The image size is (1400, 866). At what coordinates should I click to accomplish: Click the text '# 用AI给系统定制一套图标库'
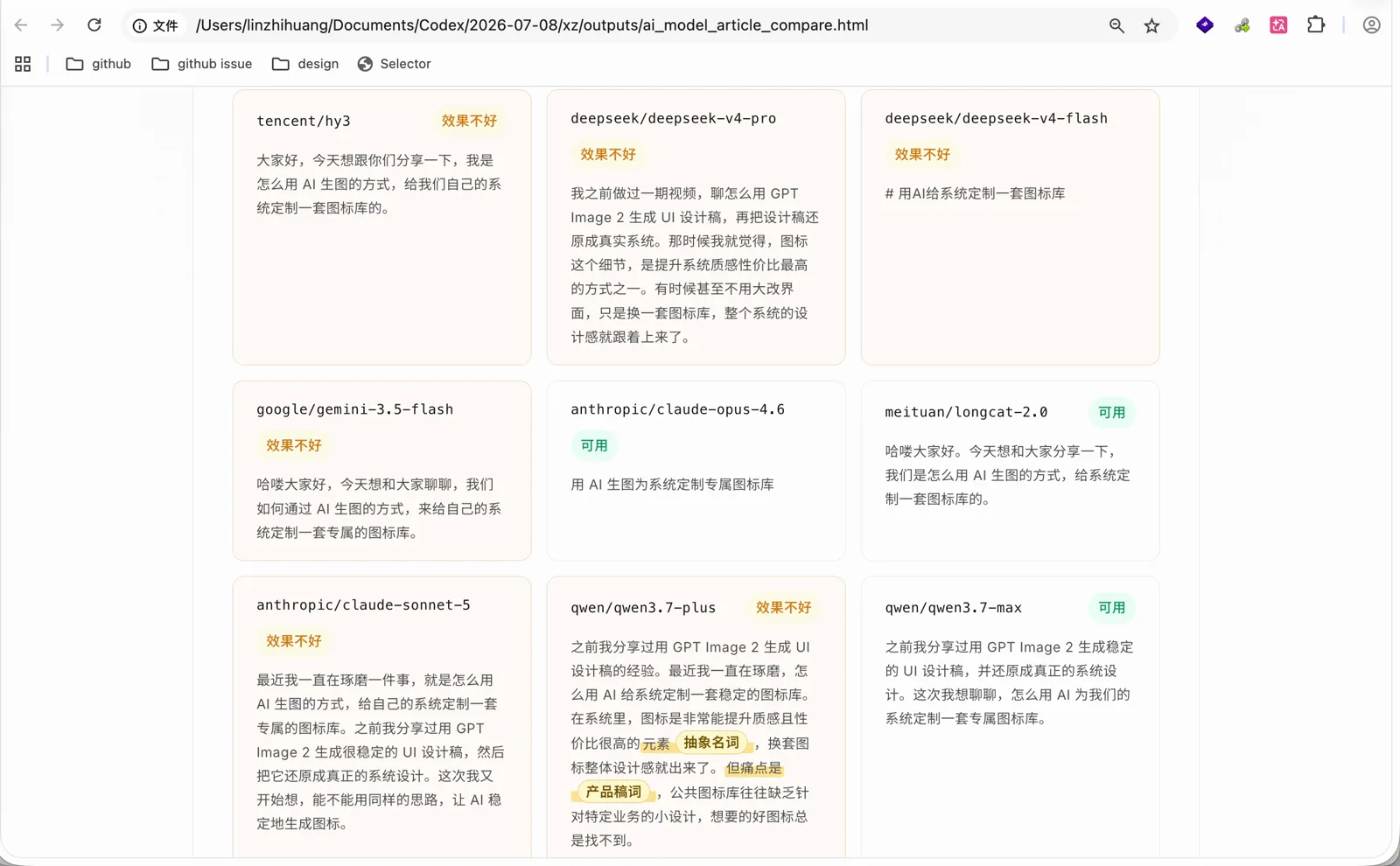(975, 193)
